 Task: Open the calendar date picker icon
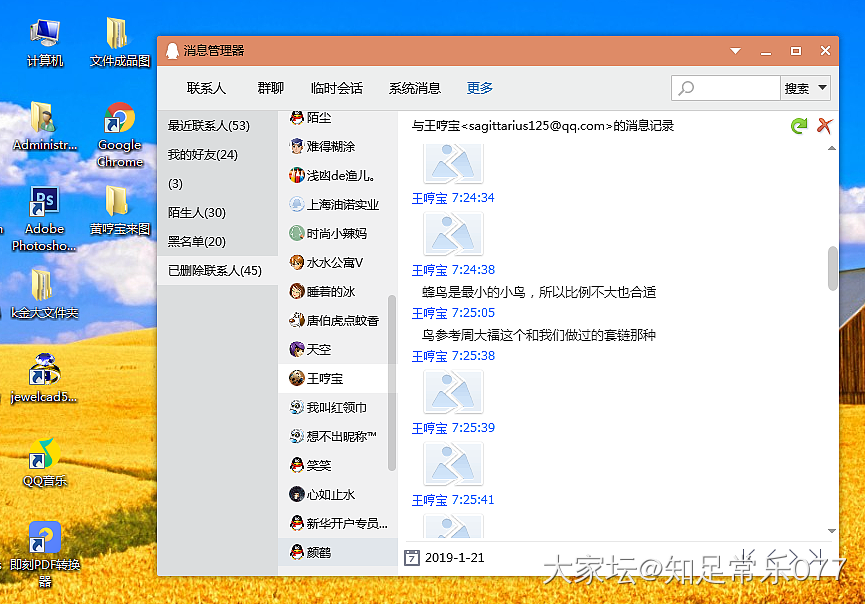pyautogui.click(x=411, y=557)
